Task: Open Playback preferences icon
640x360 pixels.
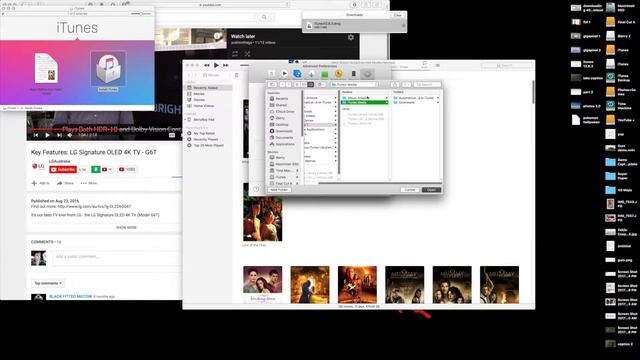Action: 284,74
